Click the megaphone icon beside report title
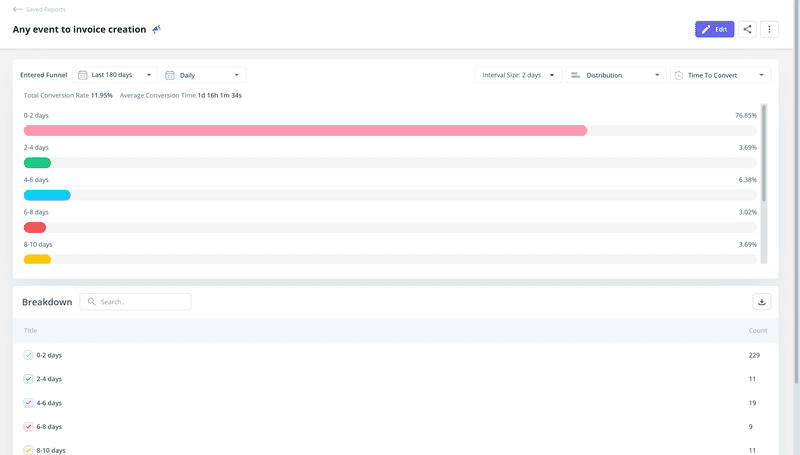Screen dimensions: 800x455 [156, 30]
